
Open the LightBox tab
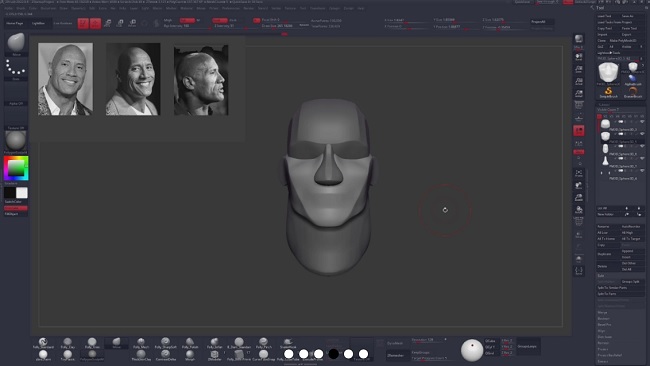(x=39, y=23)
